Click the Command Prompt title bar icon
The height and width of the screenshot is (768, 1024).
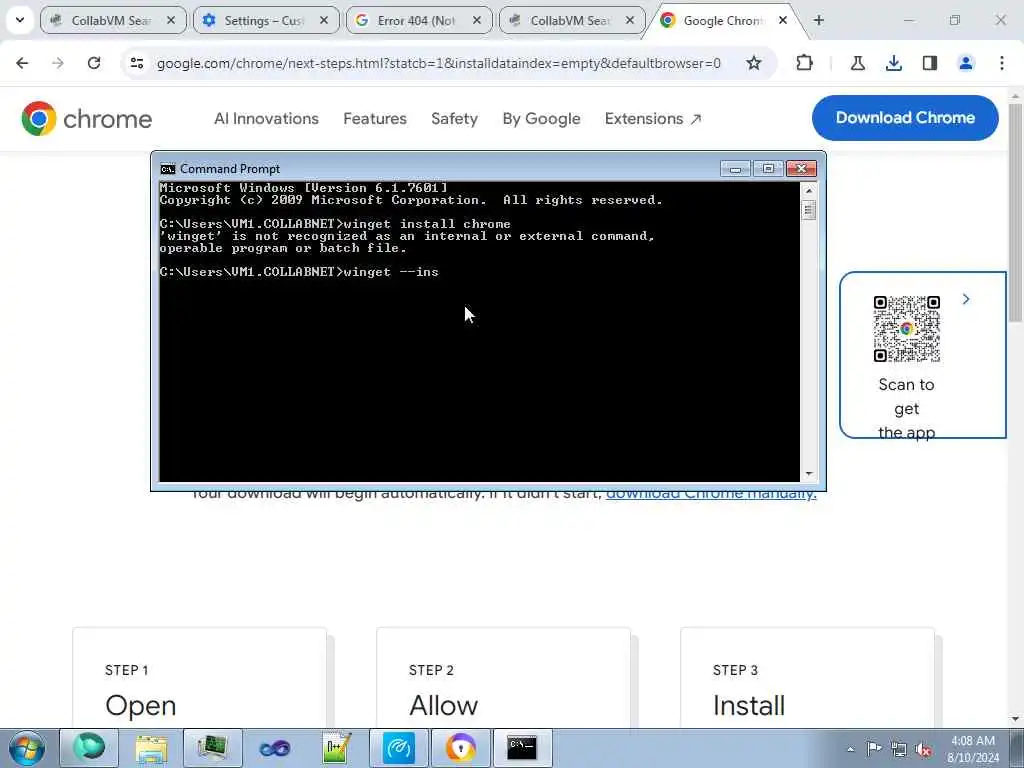click(168, 169)
